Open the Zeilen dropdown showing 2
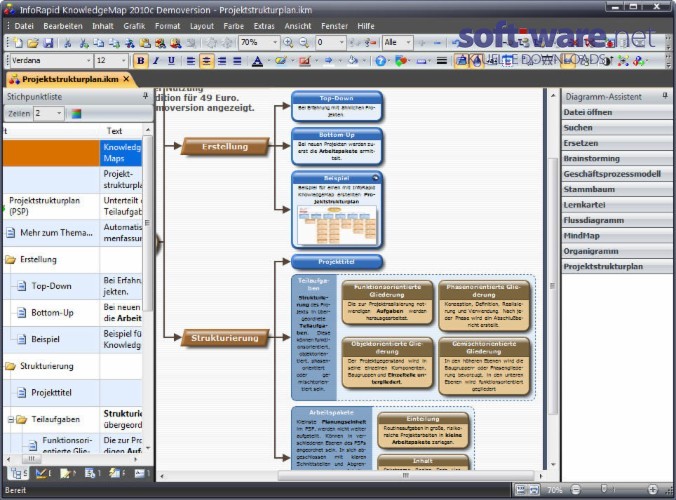Image resolution: width=676 pixels, height=500 pixels. [59, 113]
